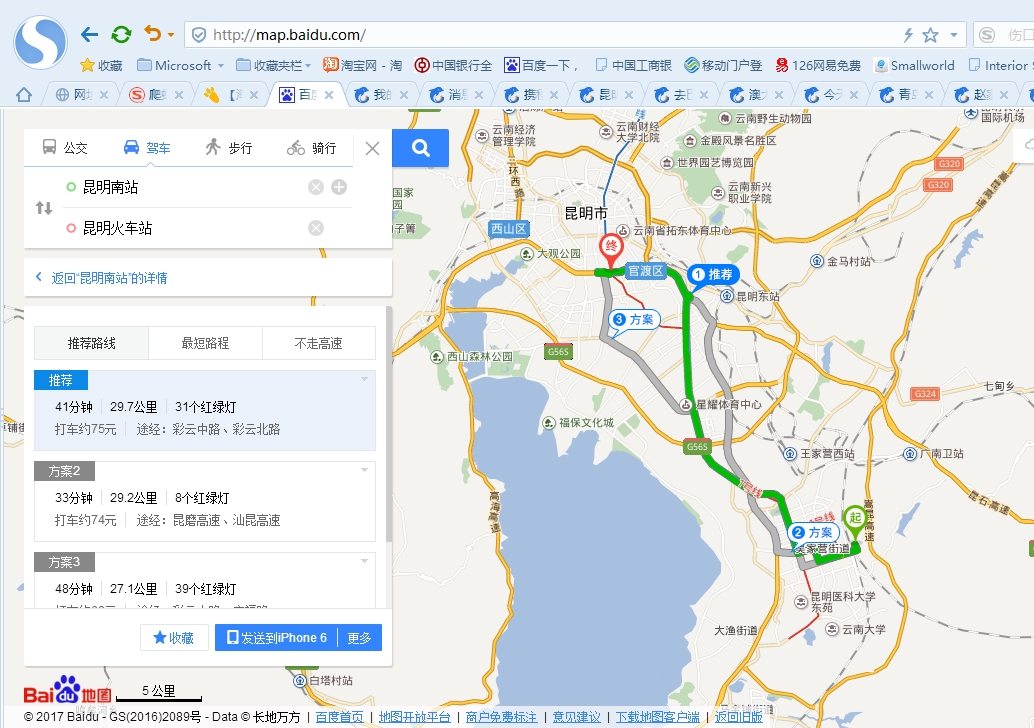Clear the 昆明火车站 destination field
Viewport: 1034px width, 728px height.
[x=316, y=228]
